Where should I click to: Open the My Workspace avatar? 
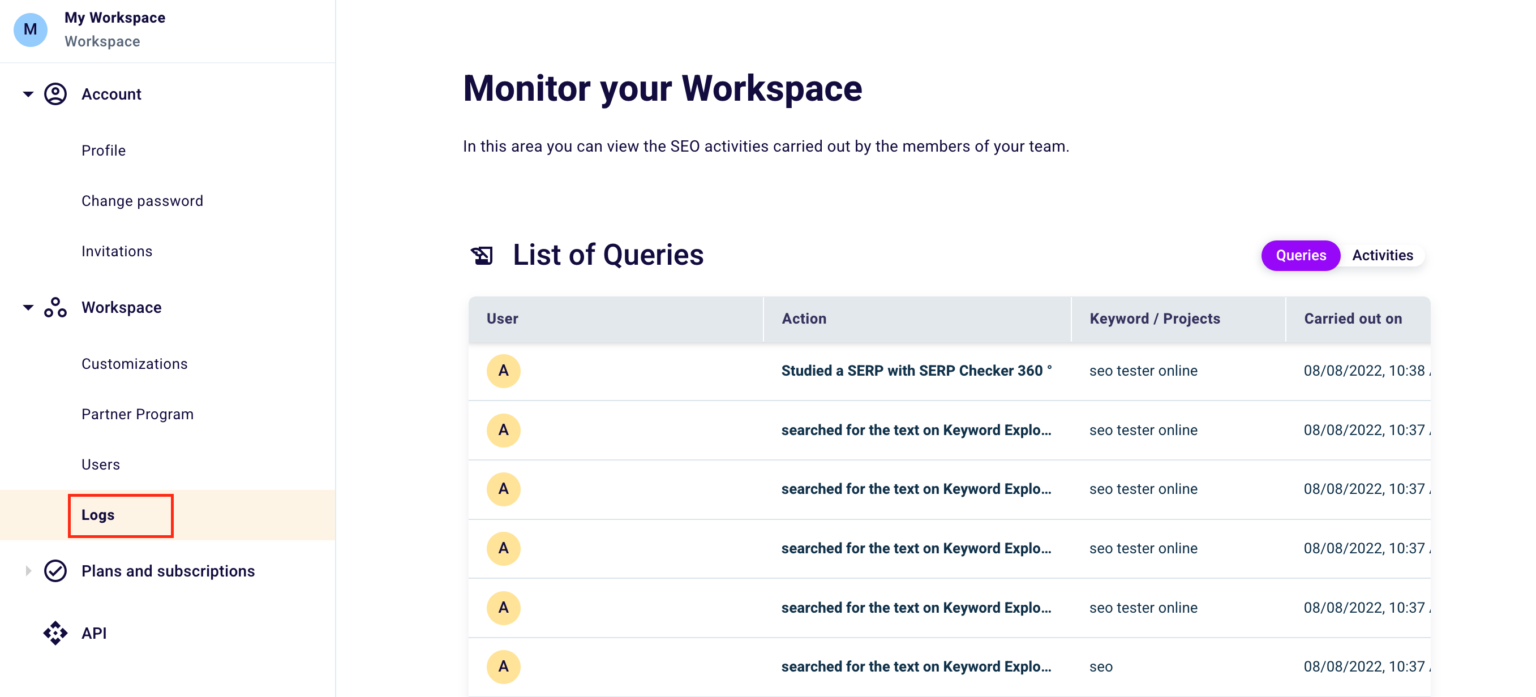(x=29, y=29)
